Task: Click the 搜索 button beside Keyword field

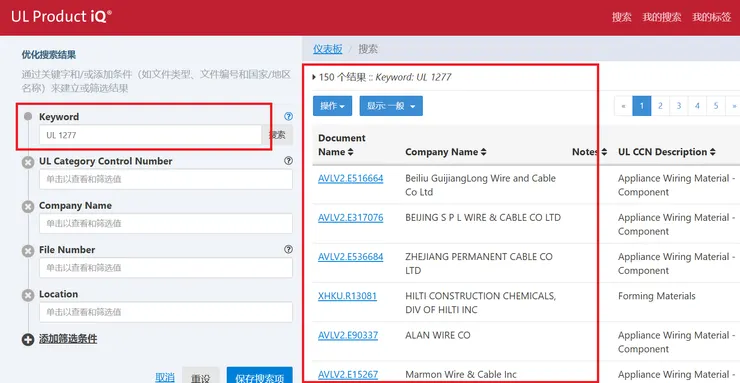Action: pos(278,135)
